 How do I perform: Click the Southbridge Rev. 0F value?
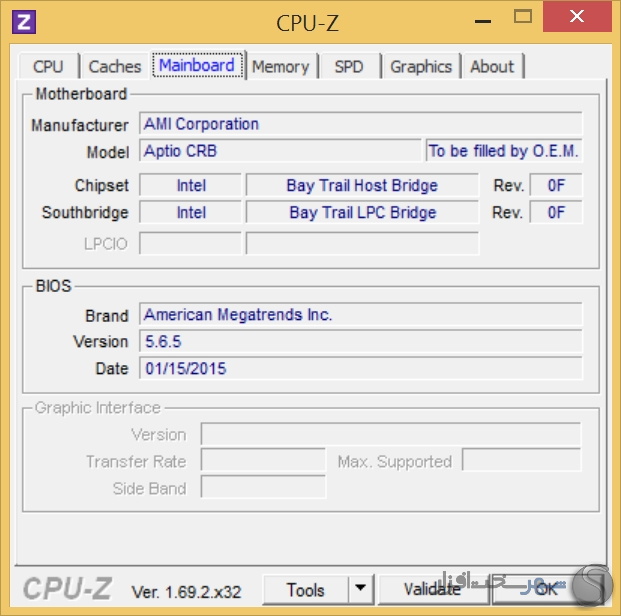click(x=556, y=213)
